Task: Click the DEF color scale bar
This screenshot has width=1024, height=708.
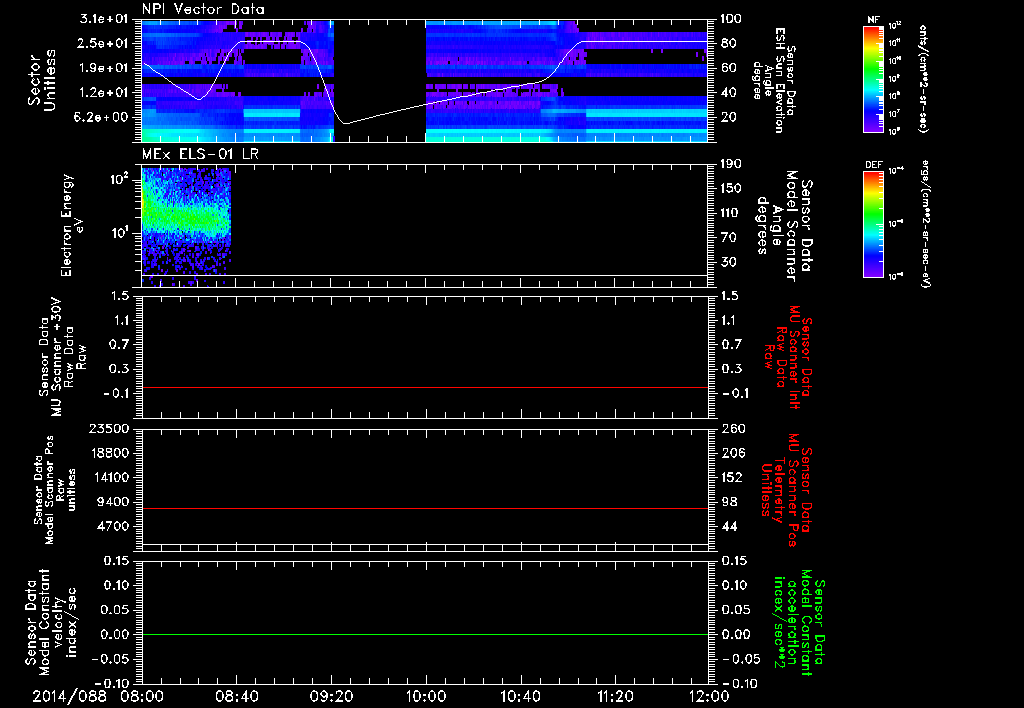Action: (873, 223)
